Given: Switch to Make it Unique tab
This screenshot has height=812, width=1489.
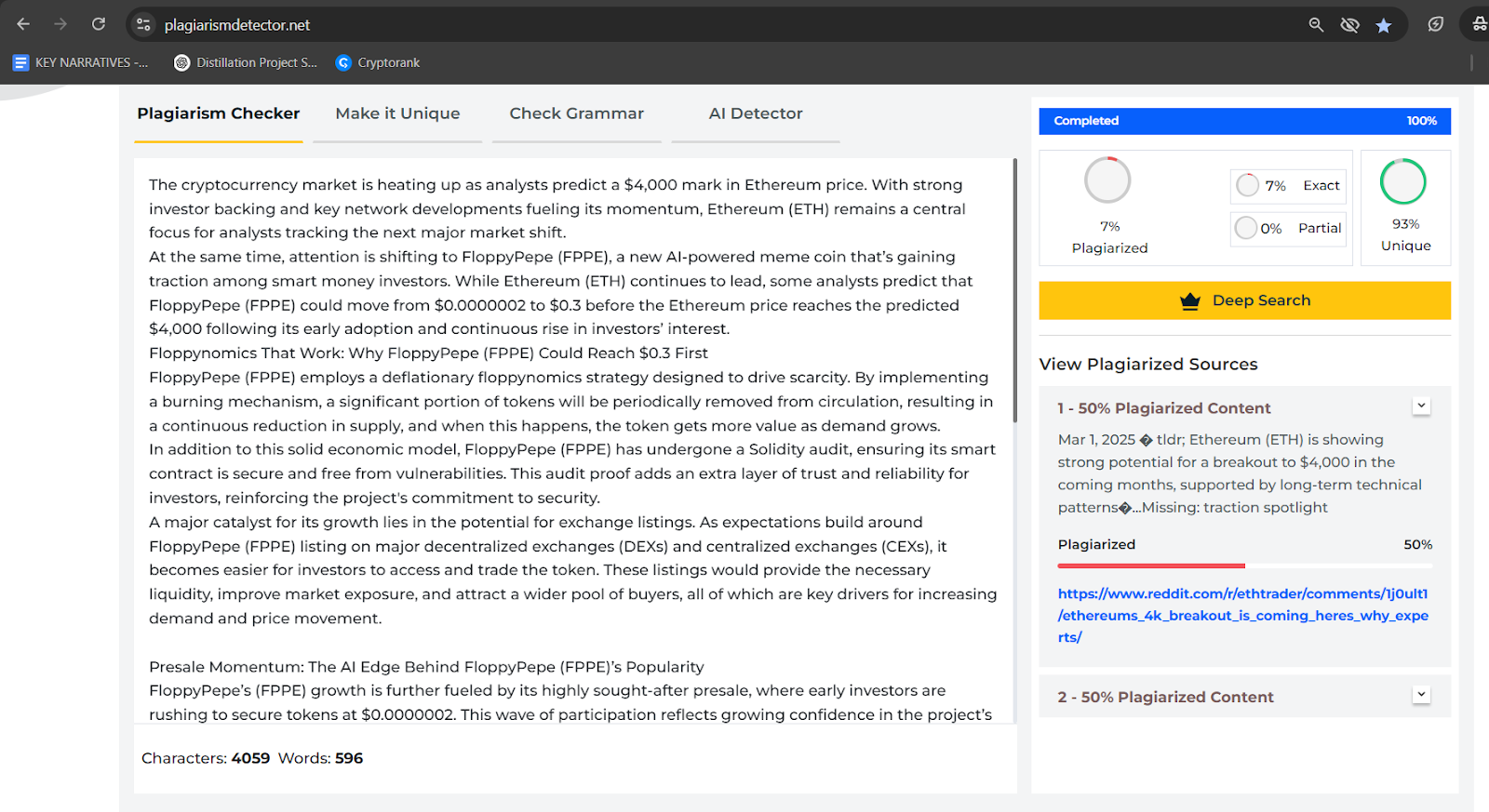Looking at the screenshot, I should click(397, 113).
